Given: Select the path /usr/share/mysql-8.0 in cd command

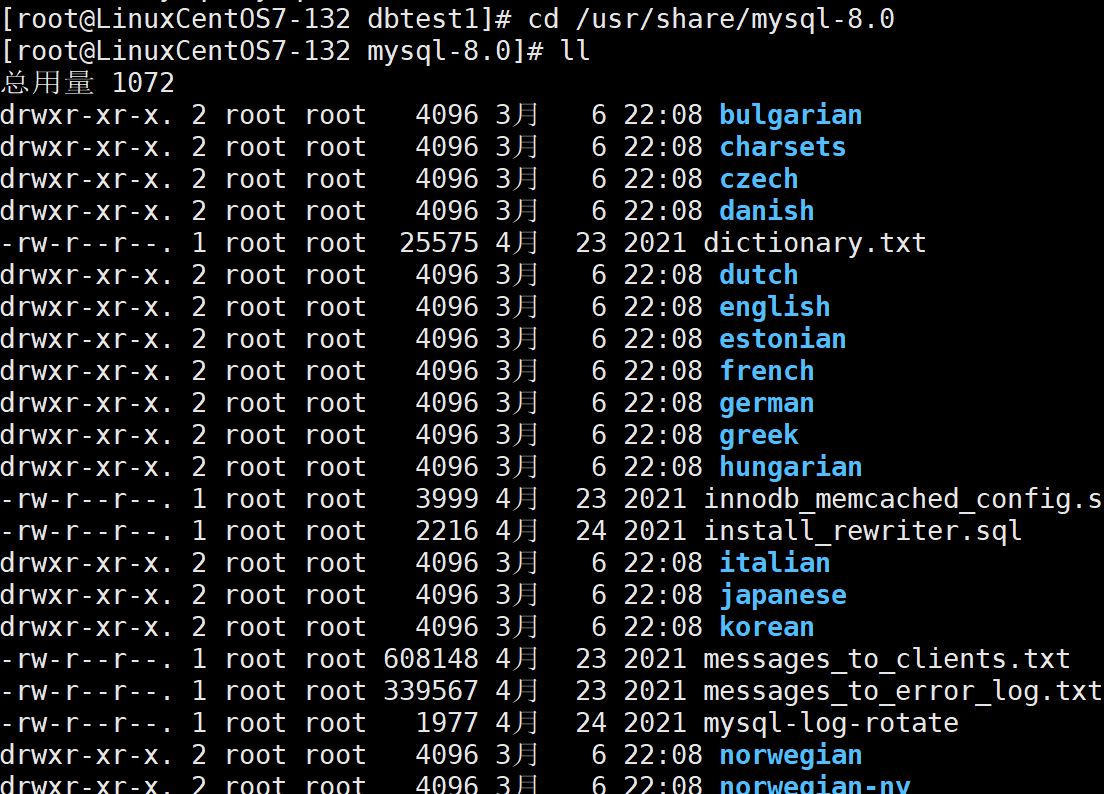Looking at the screenshot, I should point(735,19).
